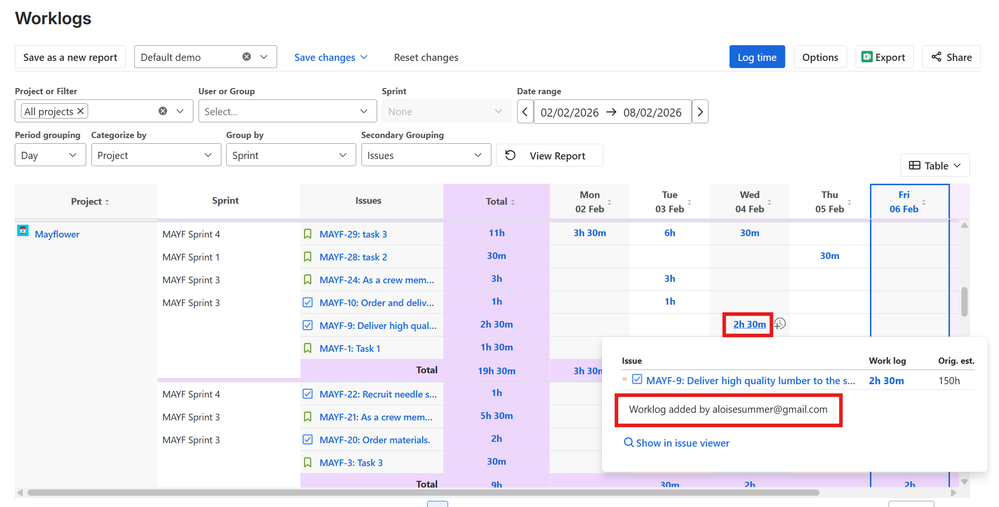Clear the Project or Filter field
The image size is (999, 507).
tap(162, 111)
